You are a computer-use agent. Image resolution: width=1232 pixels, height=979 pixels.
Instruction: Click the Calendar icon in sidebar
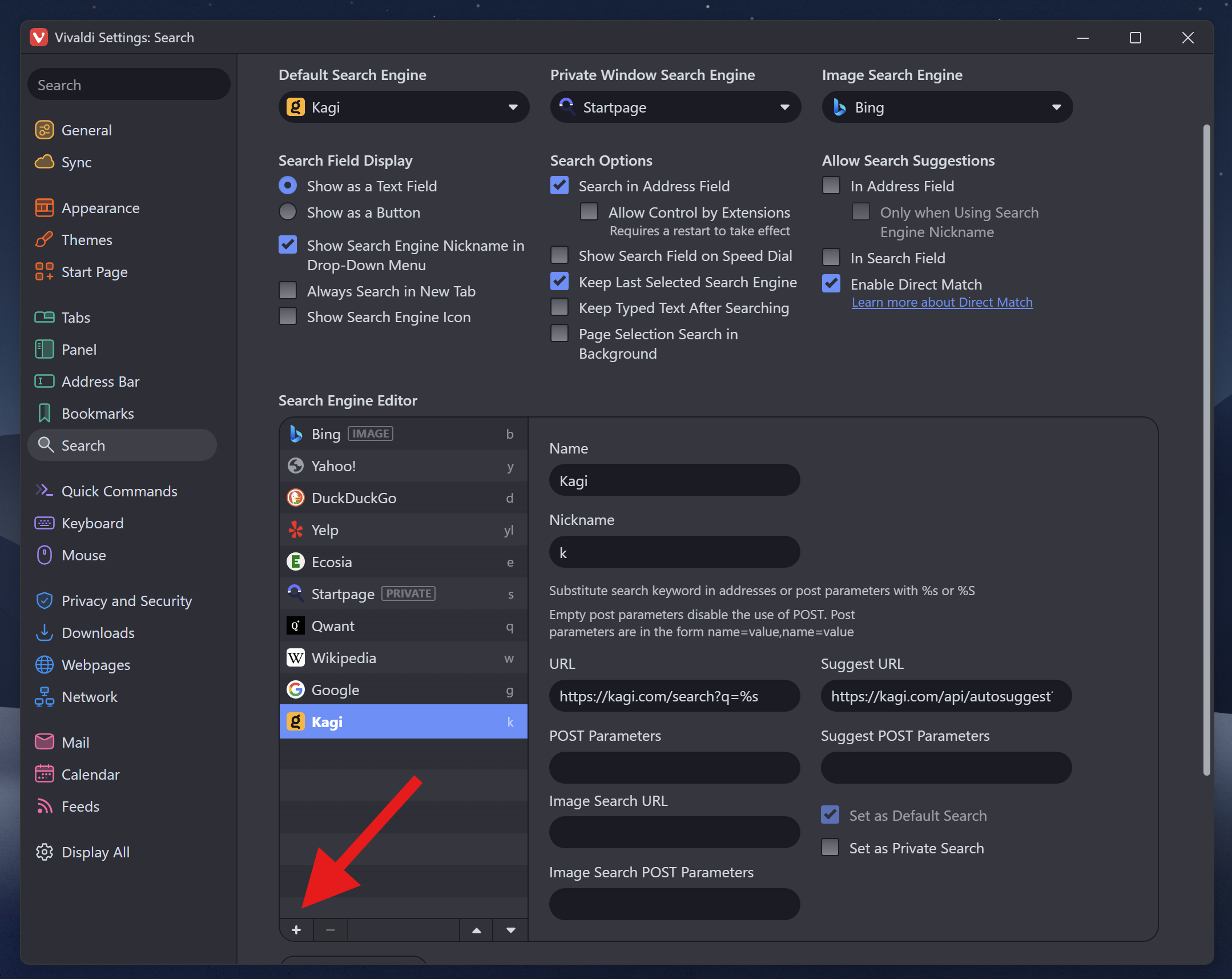click(45, 774)
